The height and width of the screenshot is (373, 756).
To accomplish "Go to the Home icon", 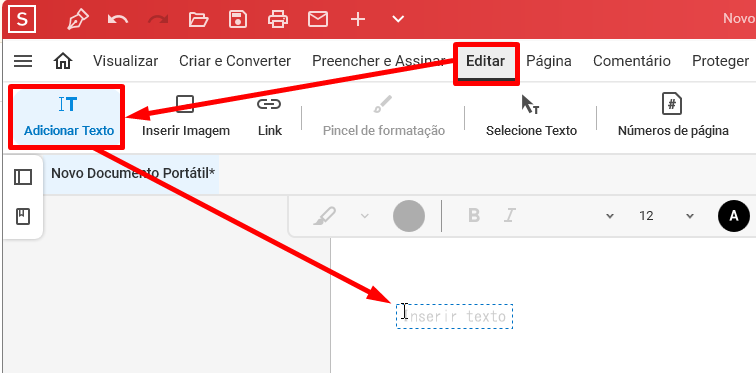I will pos(63,61).
